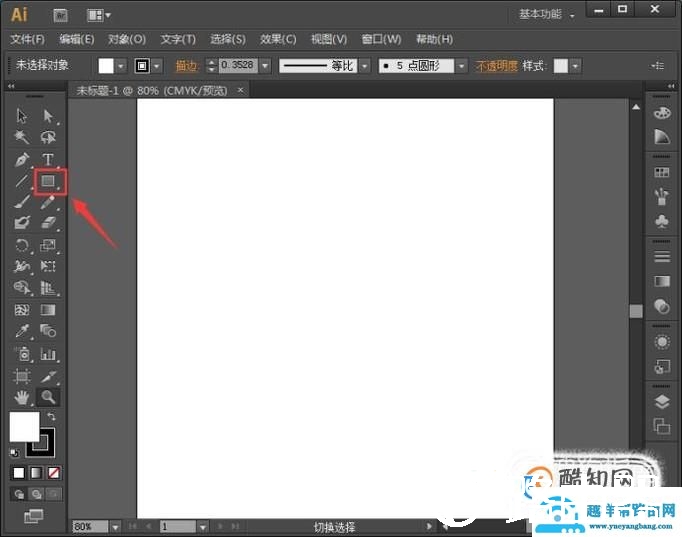Screen dimensions: 682x537
Task: Select the Rotate tool
Action: (x=22, y=245)
